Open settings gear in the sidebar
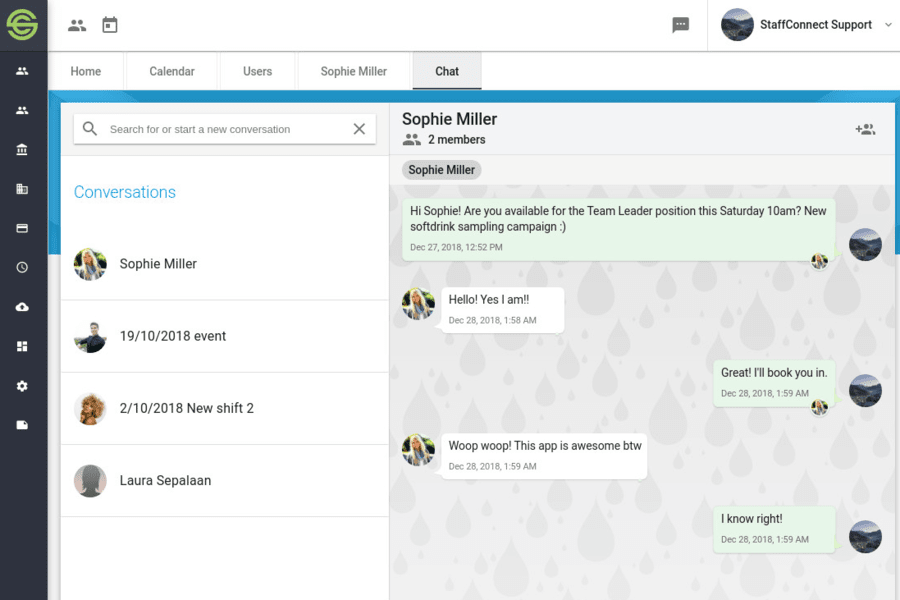 point(22,386)
